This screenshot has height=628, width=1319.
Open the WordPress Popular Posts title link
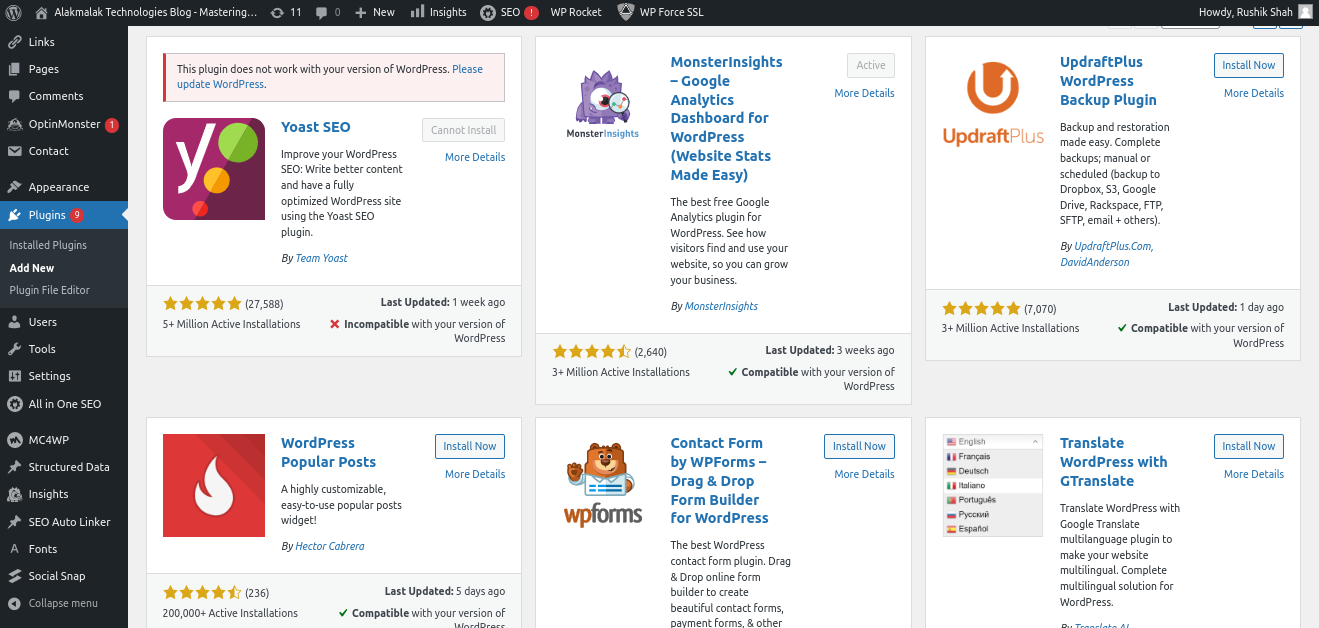tap(329, 452)
